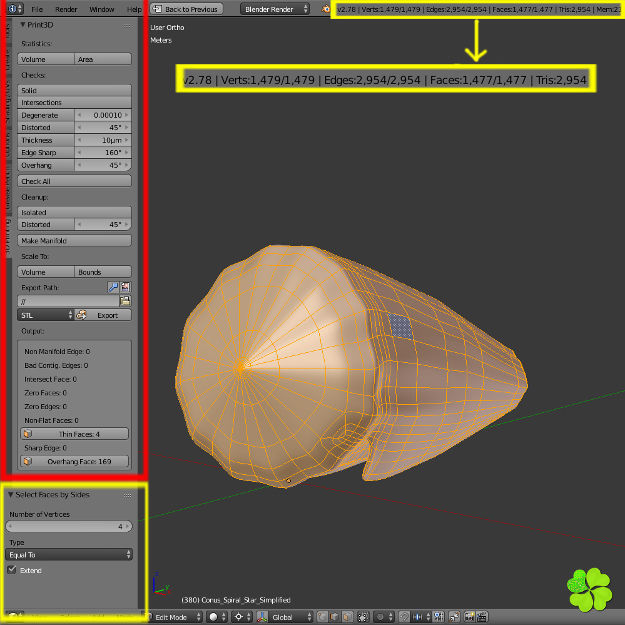Open the STL export format dropdown
625x625 pixels.
pos(45,315)
